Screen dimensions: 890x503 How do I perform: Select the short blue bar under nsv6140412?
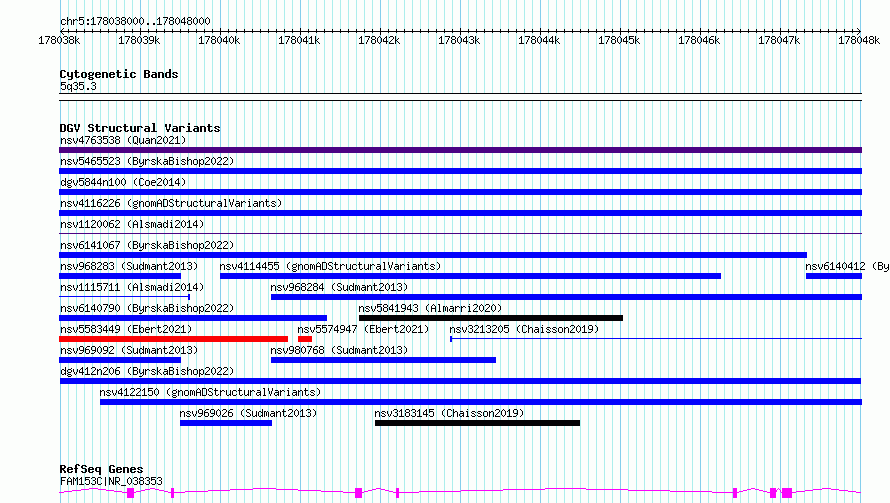click(834, 276)
